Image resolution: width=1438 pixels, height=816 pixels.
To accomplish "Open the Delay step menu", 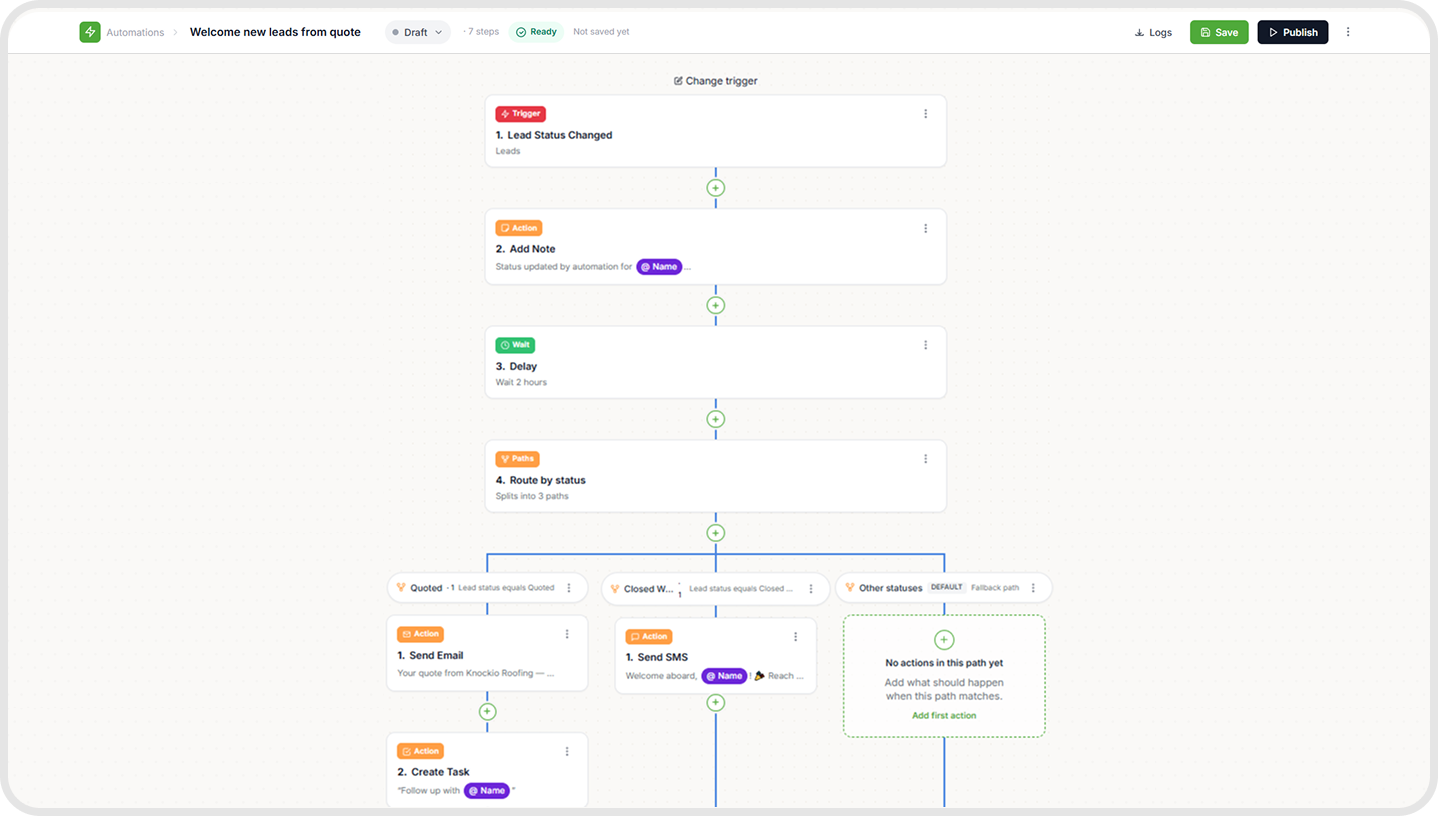I will click(x=926, y=345).
